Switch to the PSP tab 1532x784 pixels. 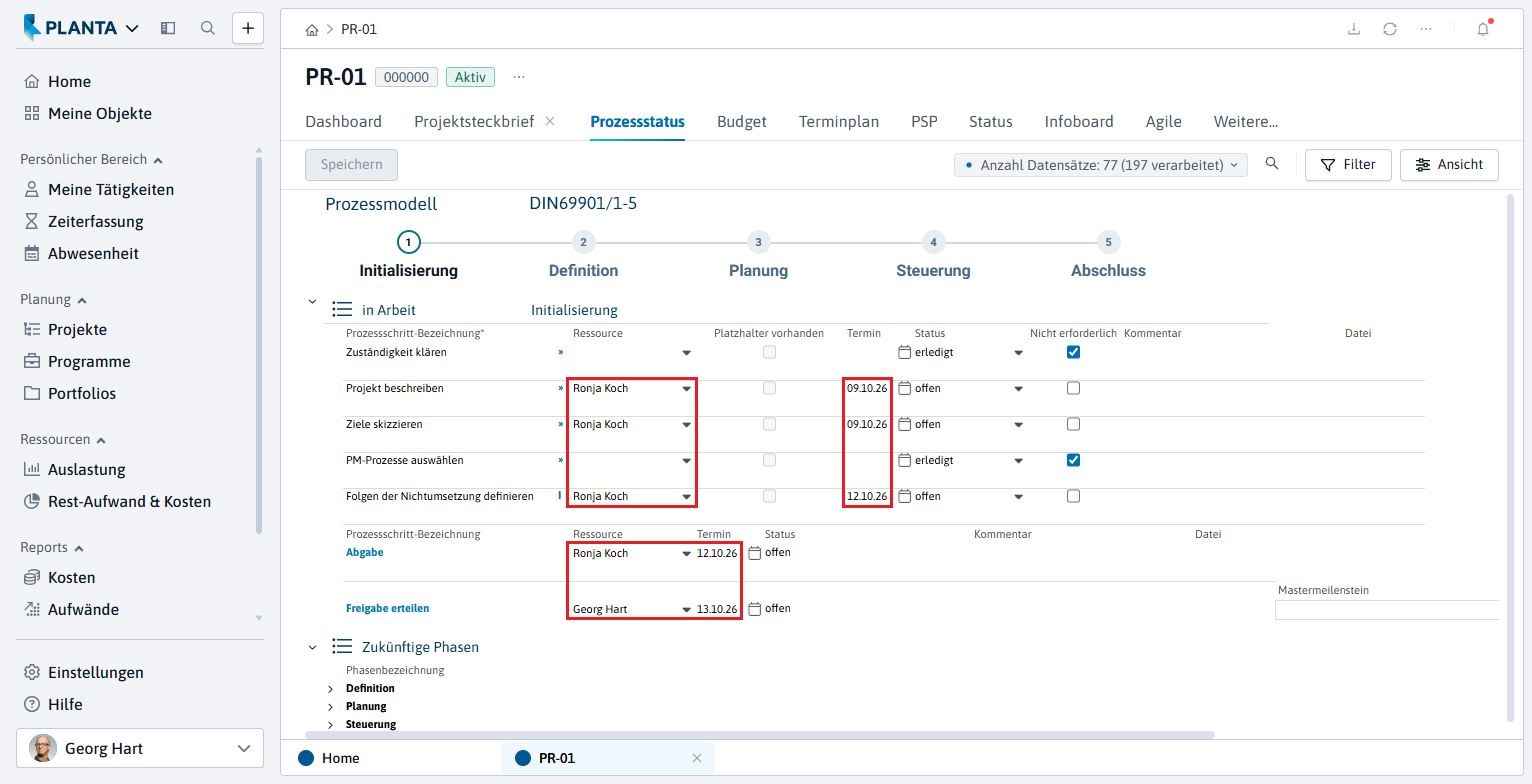coord(924,122)
